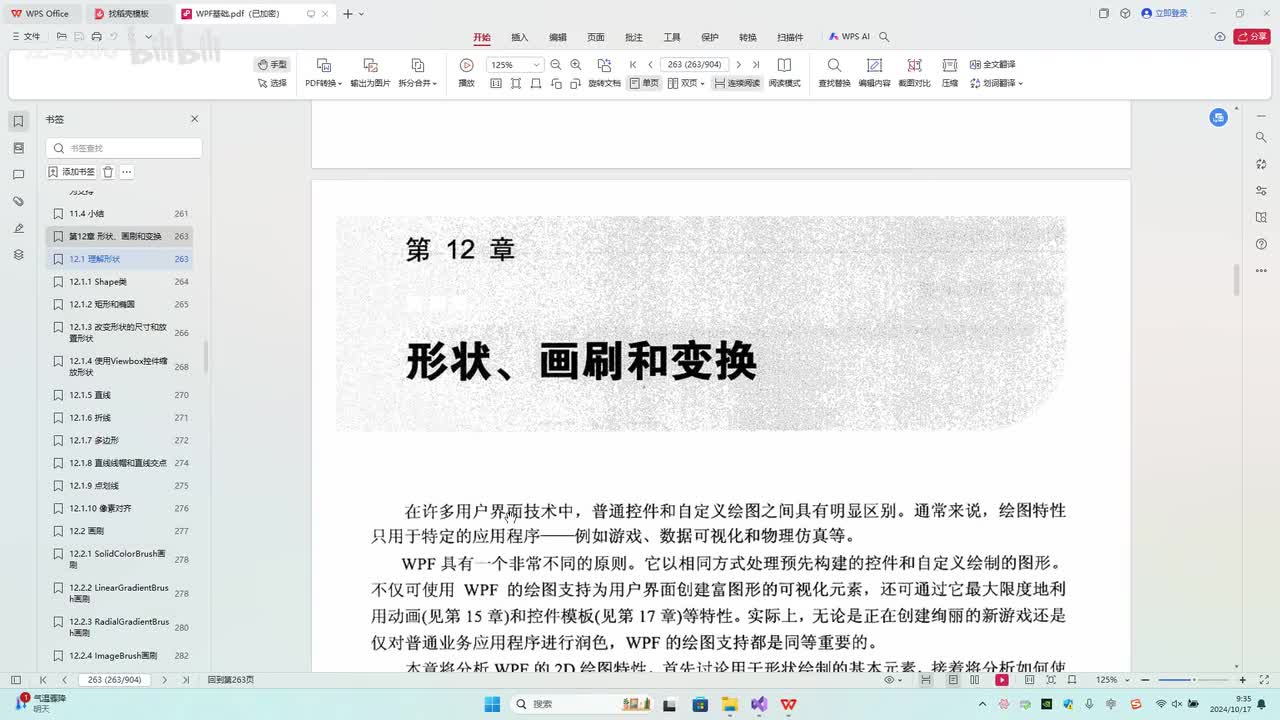The width and height of the screenshot is (1280, 720).
Task: Open attachments paperclip icon in left sidebar
Action: [18, 201]
